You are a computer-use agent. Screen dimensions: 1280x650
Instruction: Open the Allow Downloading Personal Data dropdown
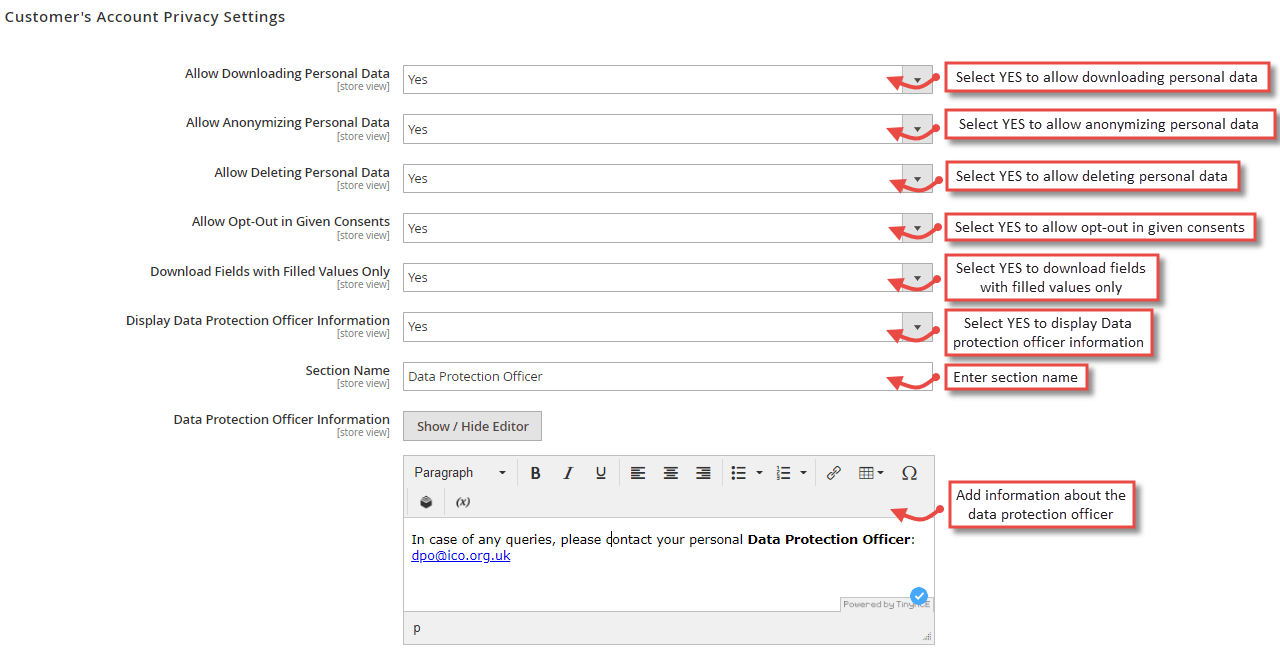(917, 79)
